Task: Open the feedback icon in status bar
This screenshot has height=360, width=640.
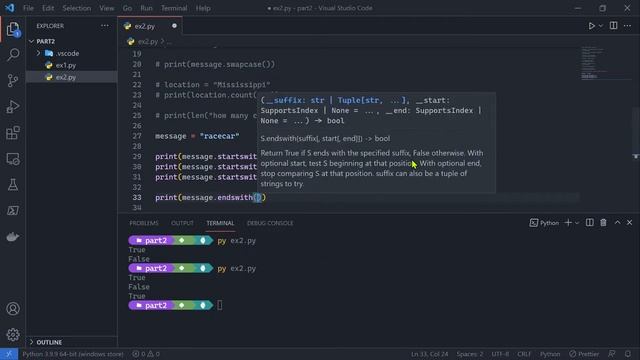Action: (x=612, y=354)
